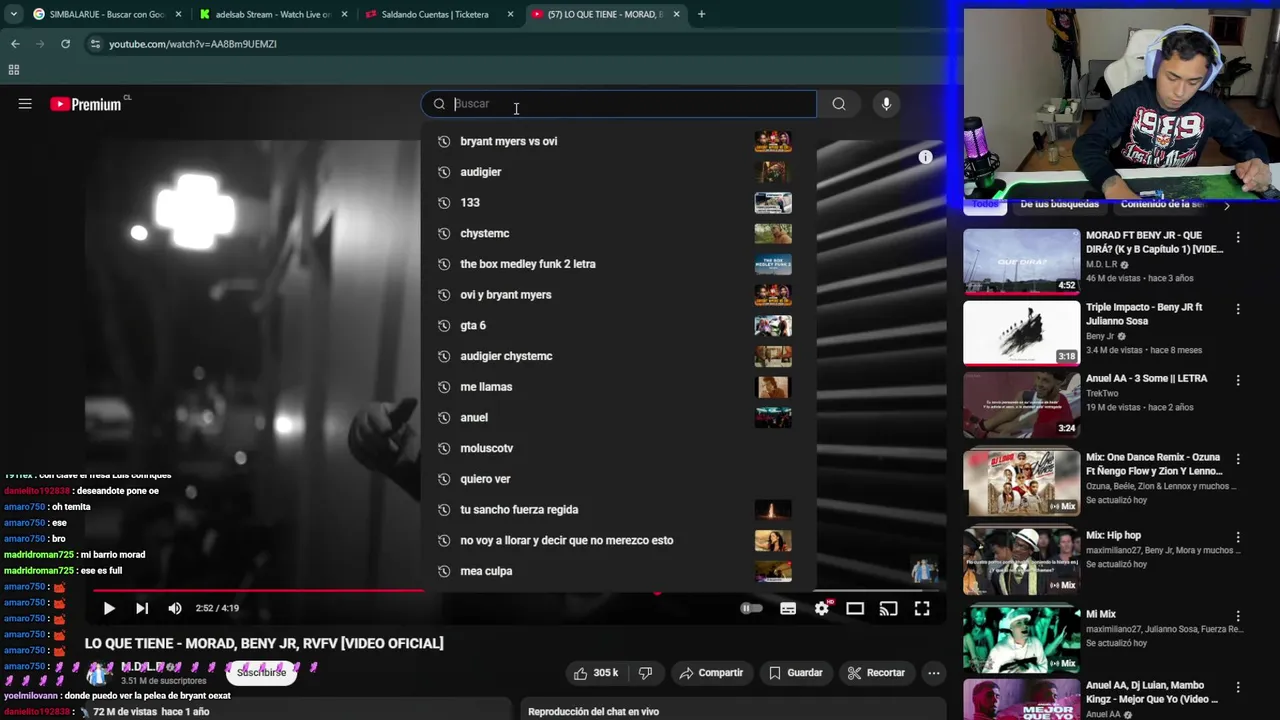Open options for Triple Impacto video
1280x720 pixels.
[x=1238, y=309]
